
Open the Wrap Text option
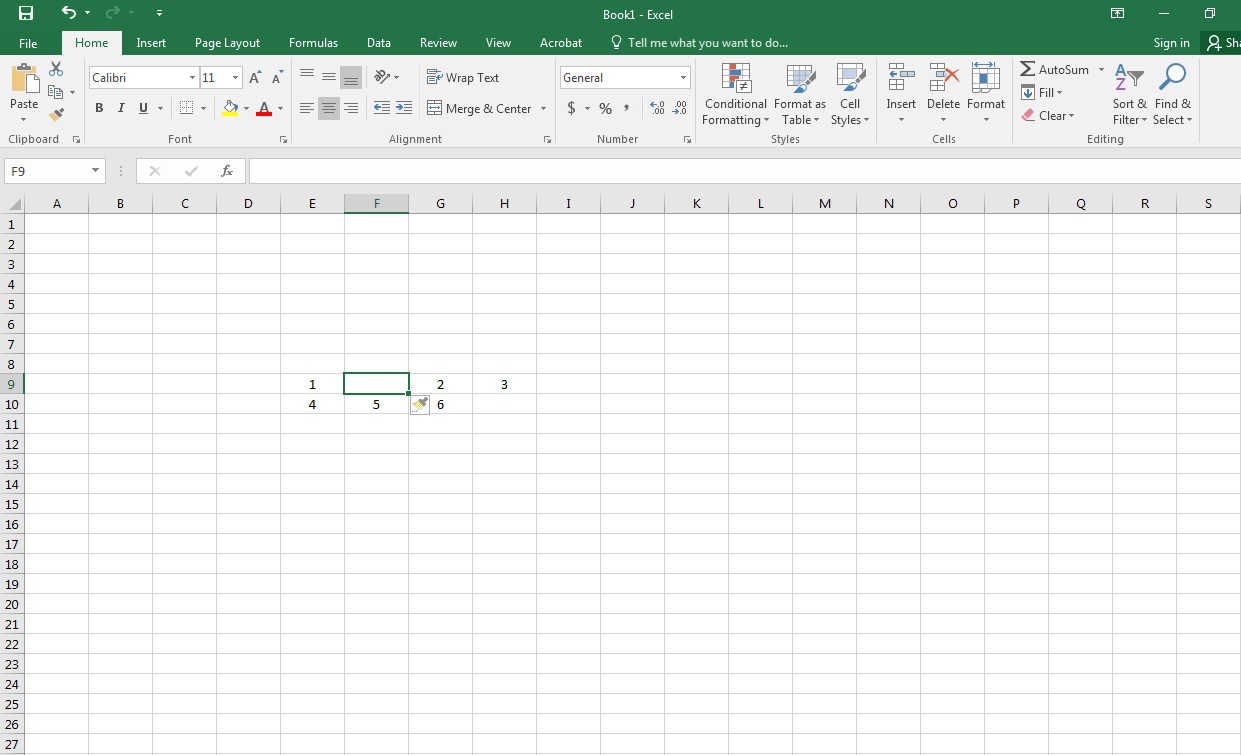pyautogui.click(x=463, y=77)
